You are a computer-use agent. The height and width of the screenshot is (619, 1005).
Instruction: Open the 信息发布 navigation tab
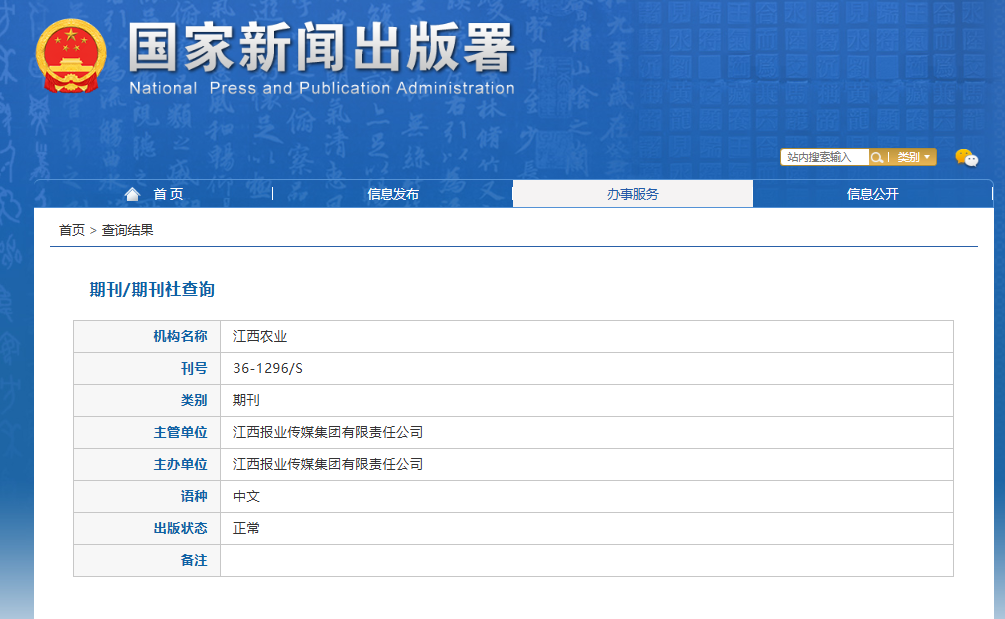point(393,194)
